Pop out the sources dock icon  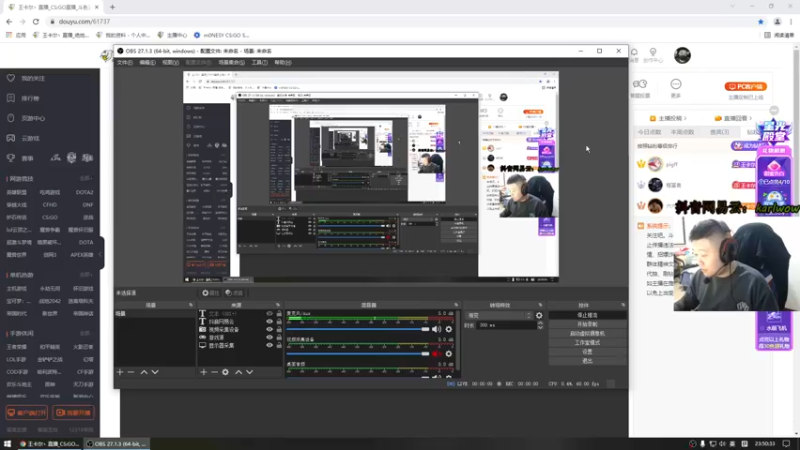click(x=278, y=305)
